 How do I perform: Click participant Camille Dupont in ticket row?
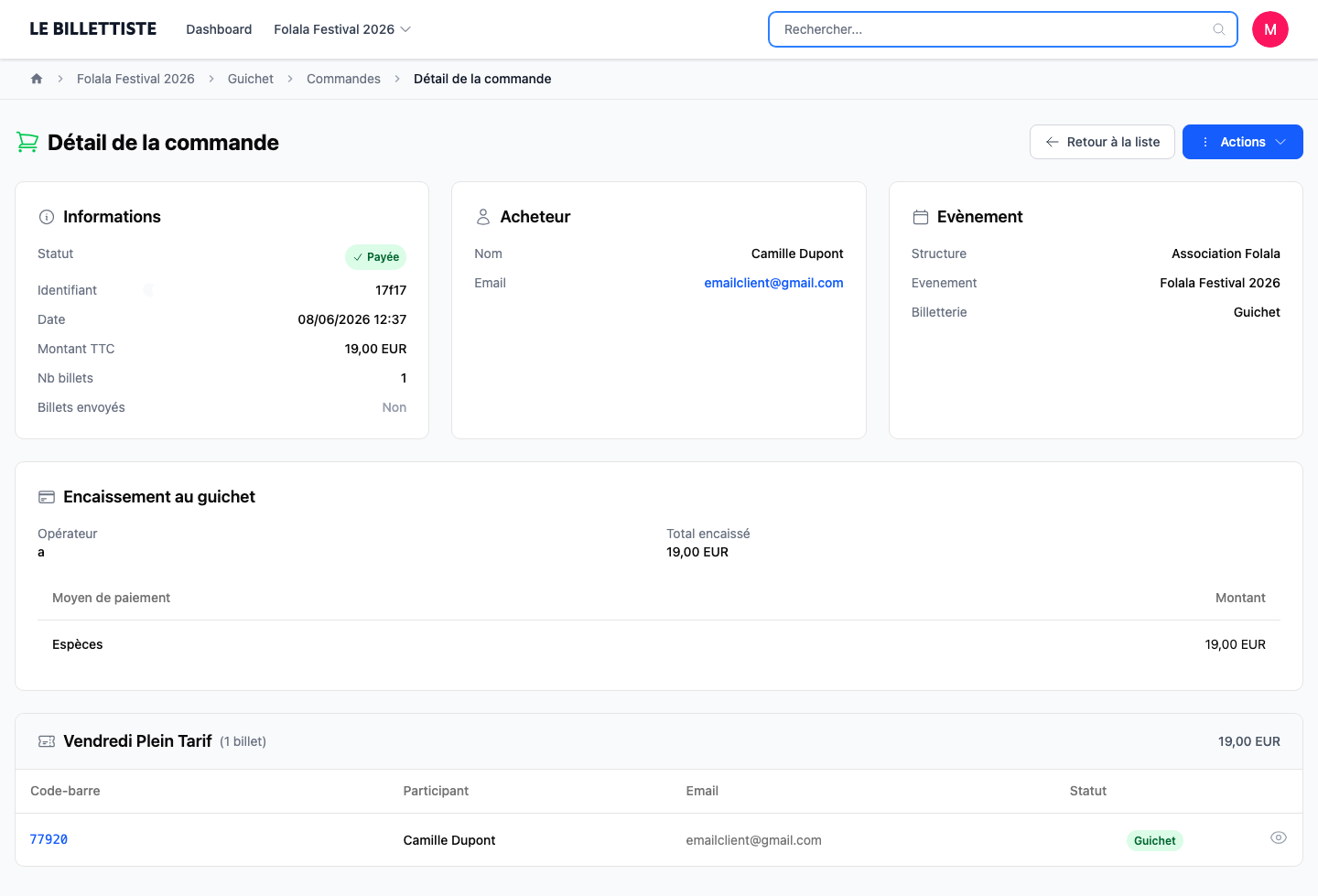tap(449, 840)
